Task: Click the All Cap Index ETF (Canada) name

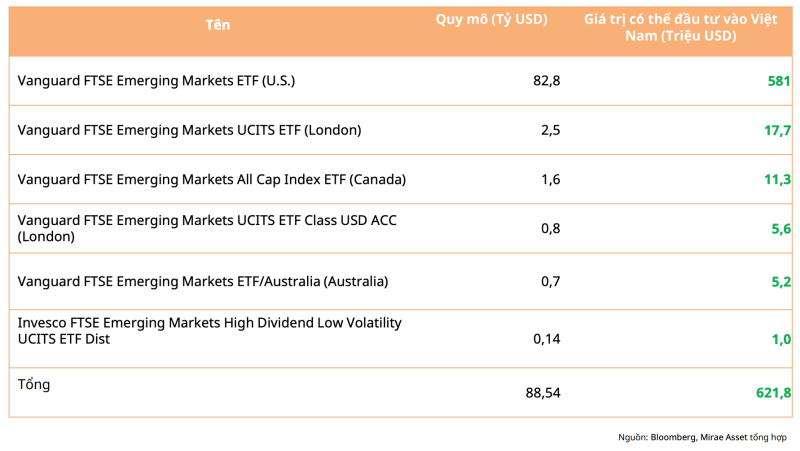Action: coord(211,179)
